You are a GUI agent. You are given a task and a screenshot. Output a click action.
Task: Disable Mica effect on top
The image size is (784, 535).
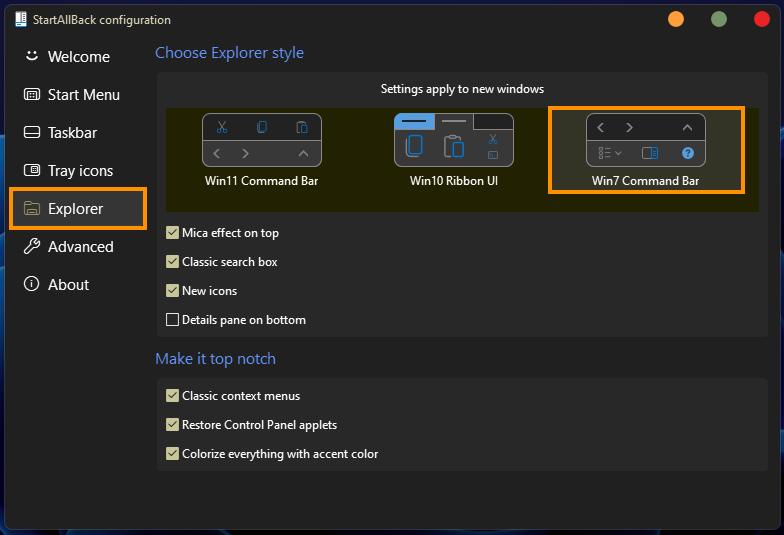coord(172,232)
